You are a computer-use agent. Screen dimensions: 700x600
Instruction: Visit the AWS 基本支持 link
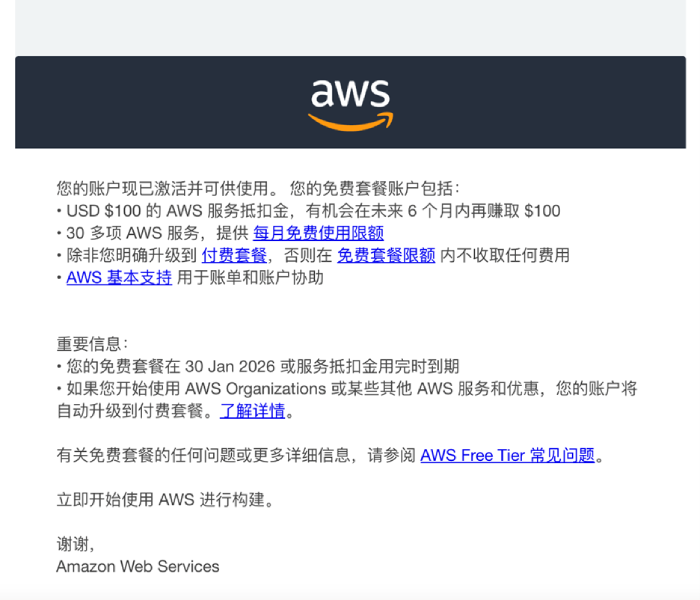tap(119, 277)
